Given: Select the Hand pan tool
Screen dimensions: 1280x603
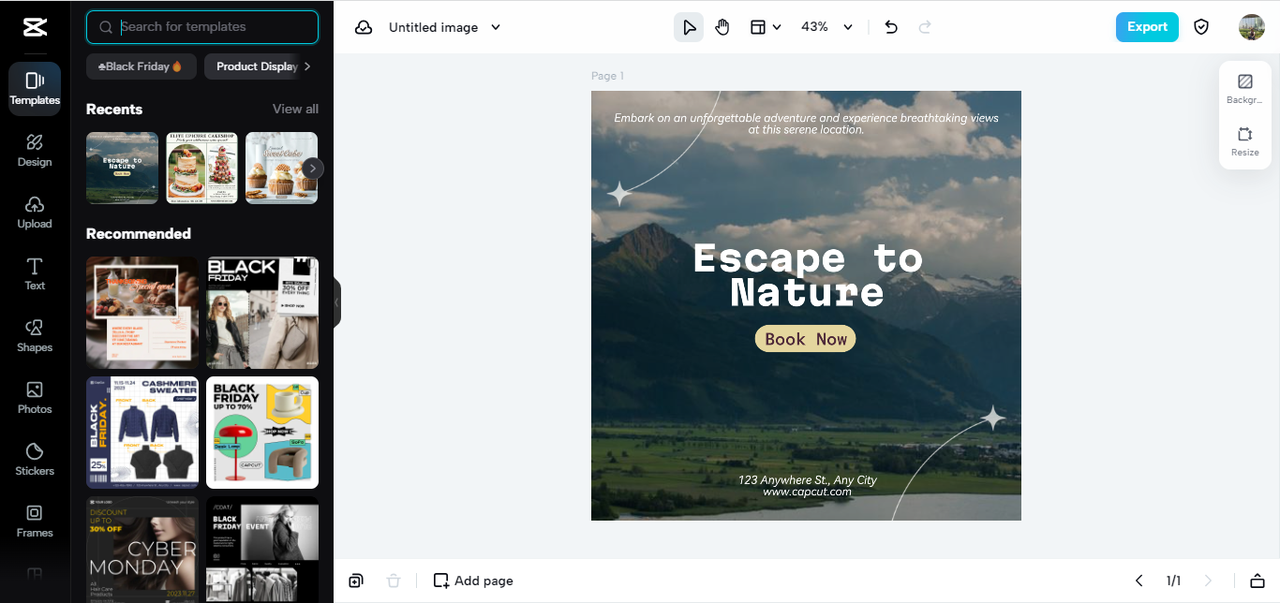Looking at the screenshot, I should click(x=723, y=27).
